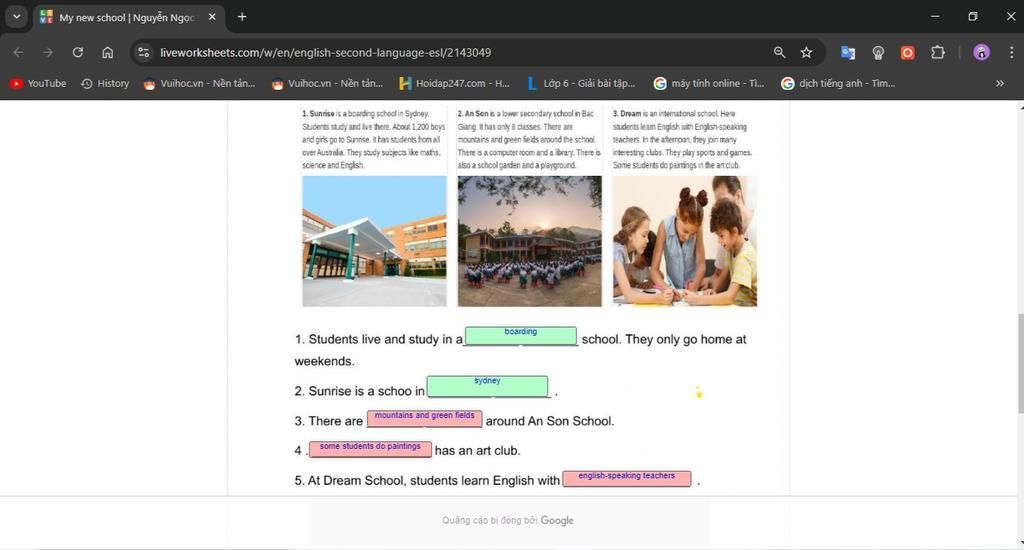Show the hidden bookmarks with the chevron
Viewport: 1024px width, 550px height.
pyautogui.click(x=1000, y=83)
